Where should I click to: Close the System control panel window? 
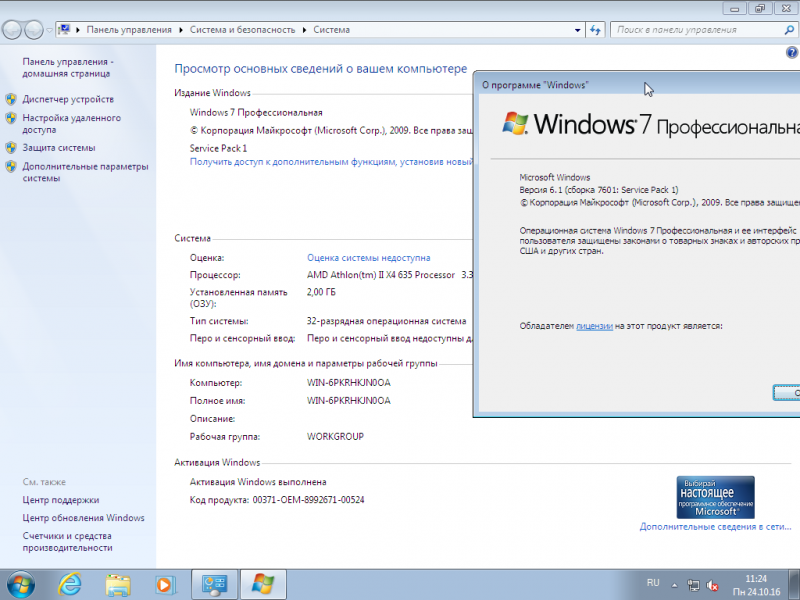787,9
